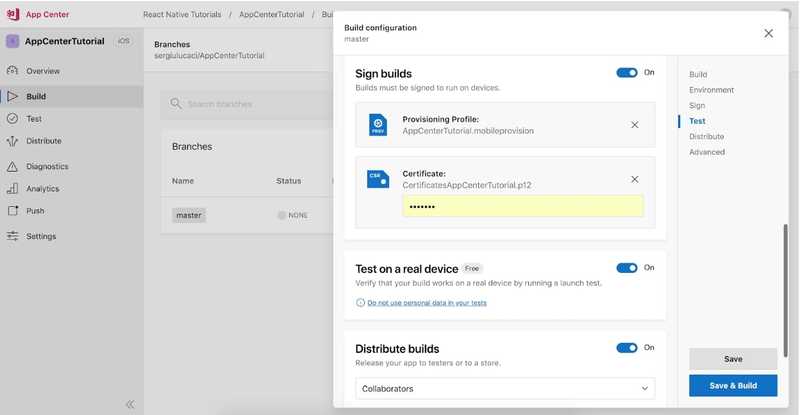Close the Build configuration panel
The width and height of the screenshot is (800, 415).
pos(768,33)
